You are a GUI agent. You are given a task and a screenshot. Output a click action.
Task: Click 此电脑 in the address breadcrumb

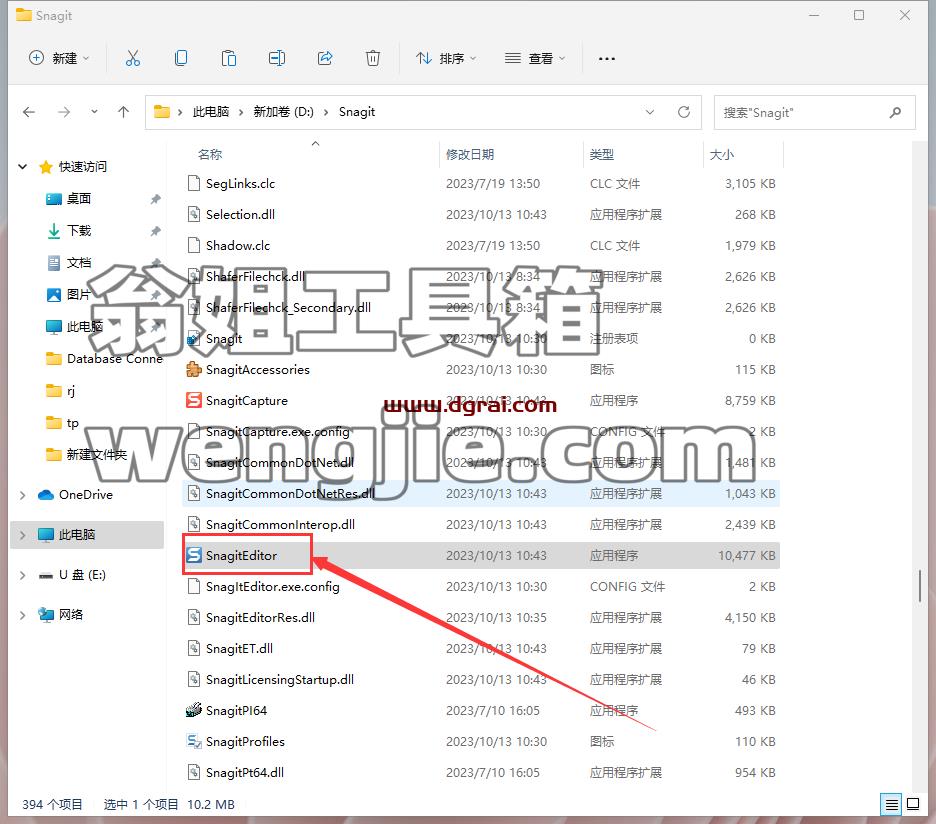click(x=211, y=112)
